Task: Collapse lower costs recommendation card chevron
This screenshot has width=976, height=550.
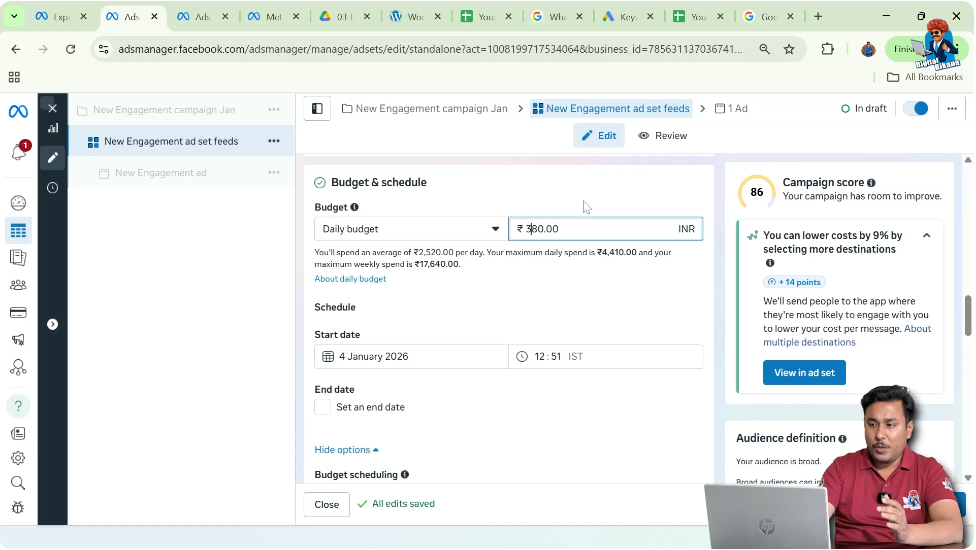Action: [927, 235]
